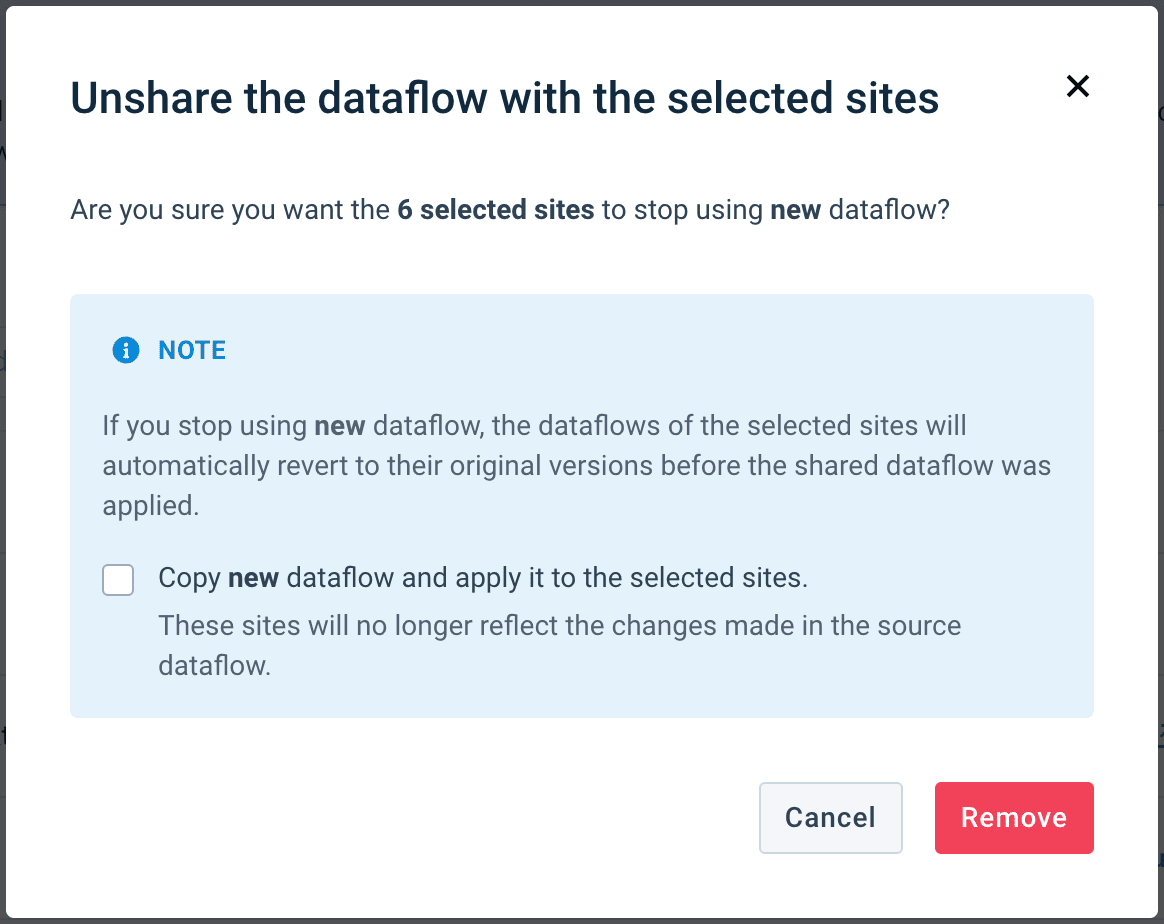Click bold "new" in the note paragraph

tap(340, 426)
